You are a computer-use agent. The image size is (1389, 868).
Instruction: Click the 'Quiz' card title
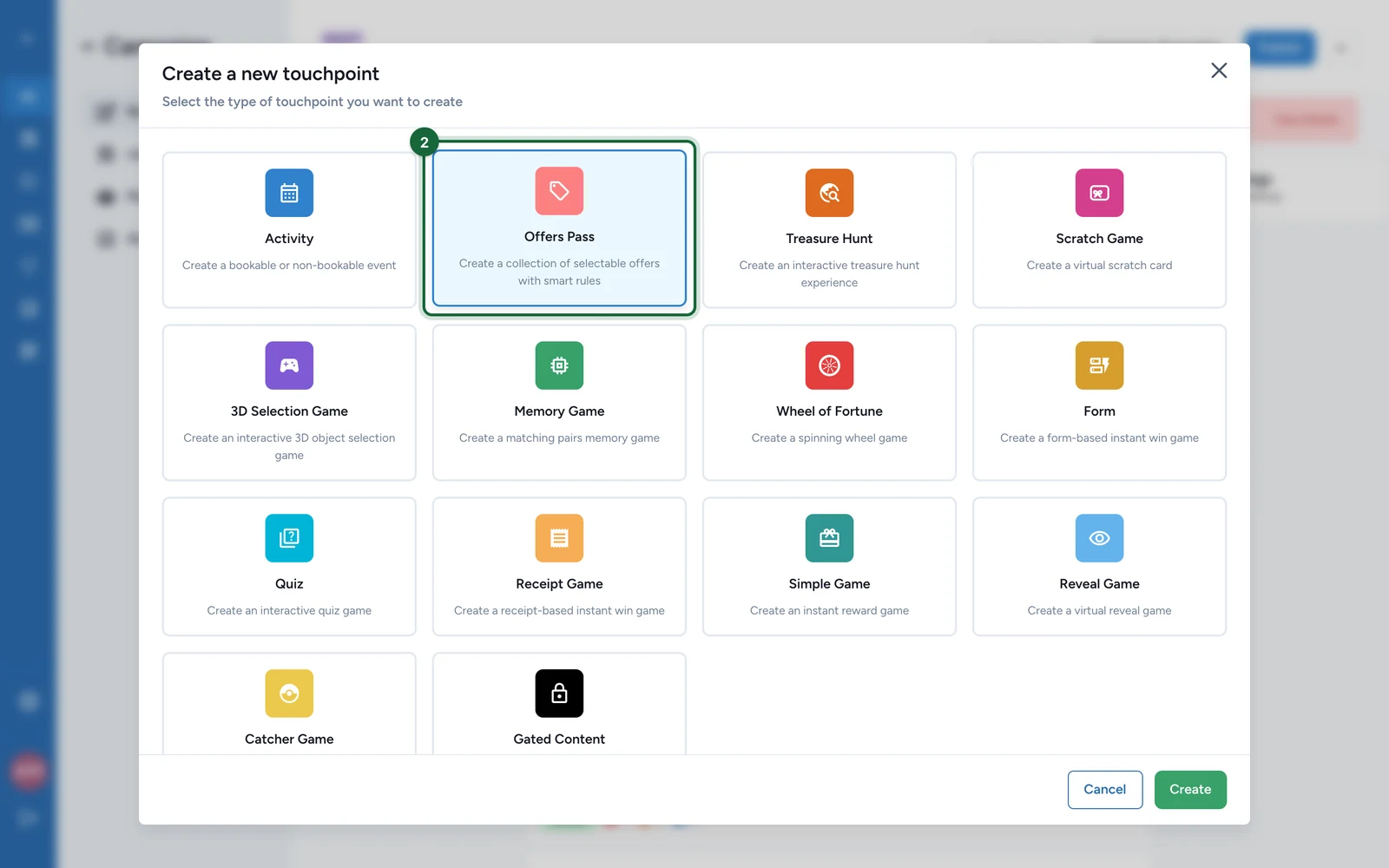[289, 584]
